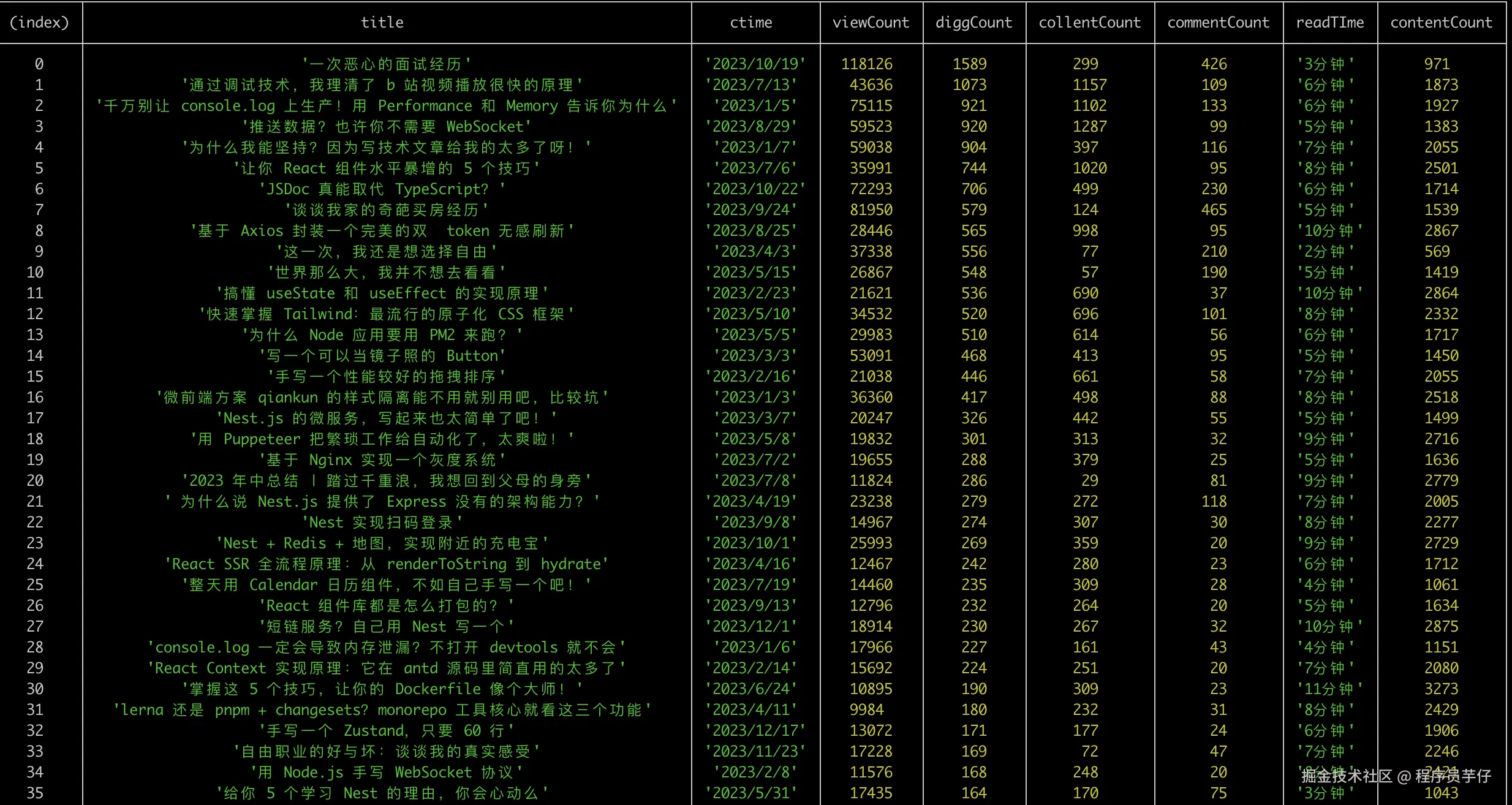Screen dimensions: 1512x805
Task: Click readTime '11分钟' in row 30
Action: [1330, 689]
